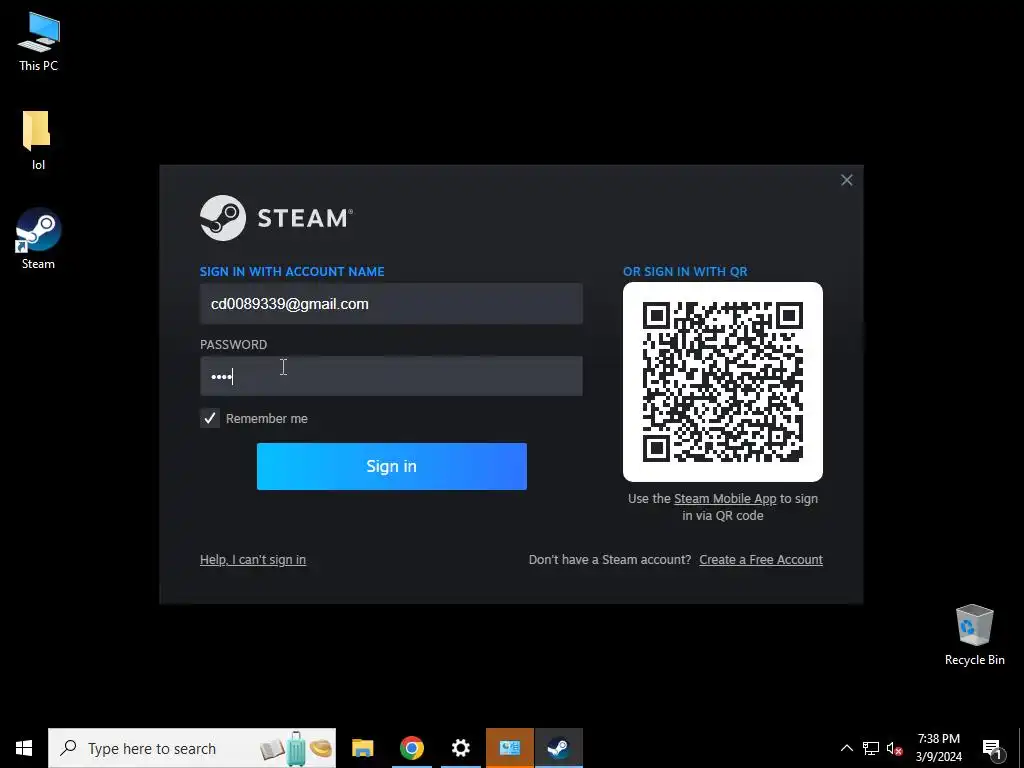This screenshot has height=768, width=1024.
Task: Uncheck the Remember me checkbox
Action: (x=210, y=419)
